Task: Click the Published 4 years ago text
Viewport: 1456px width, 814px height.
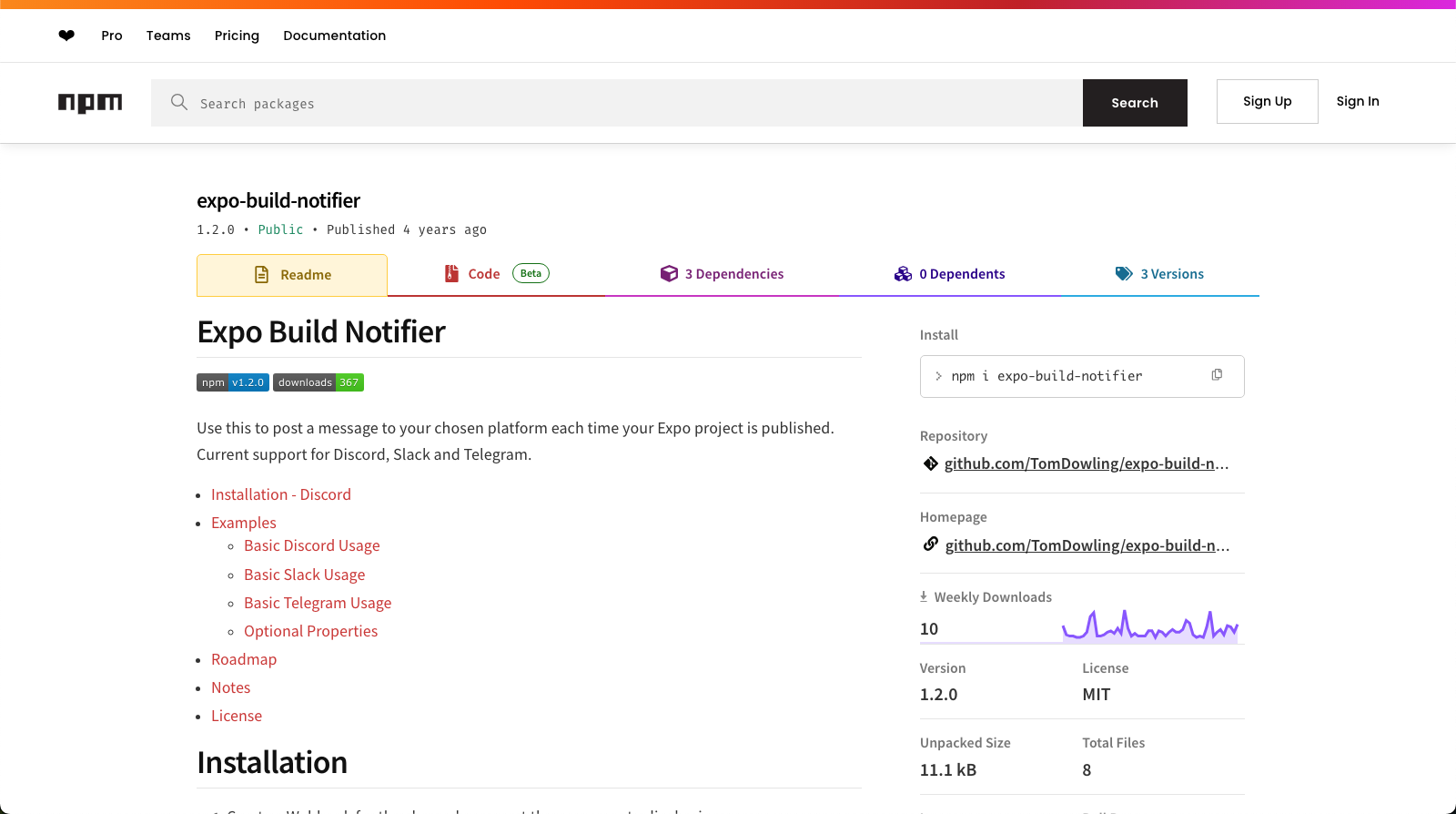Action: point(407,229)
